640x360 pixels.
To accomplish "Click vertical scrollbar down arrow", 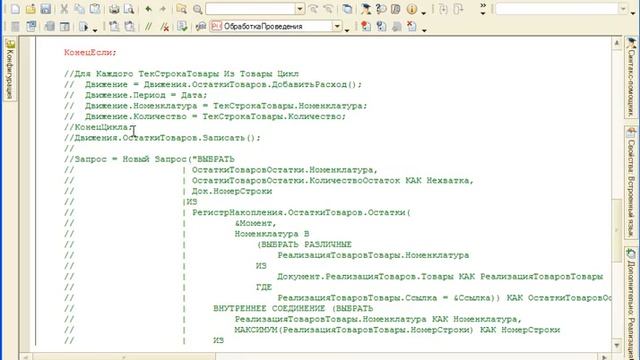I will click(x=616, y=345).
